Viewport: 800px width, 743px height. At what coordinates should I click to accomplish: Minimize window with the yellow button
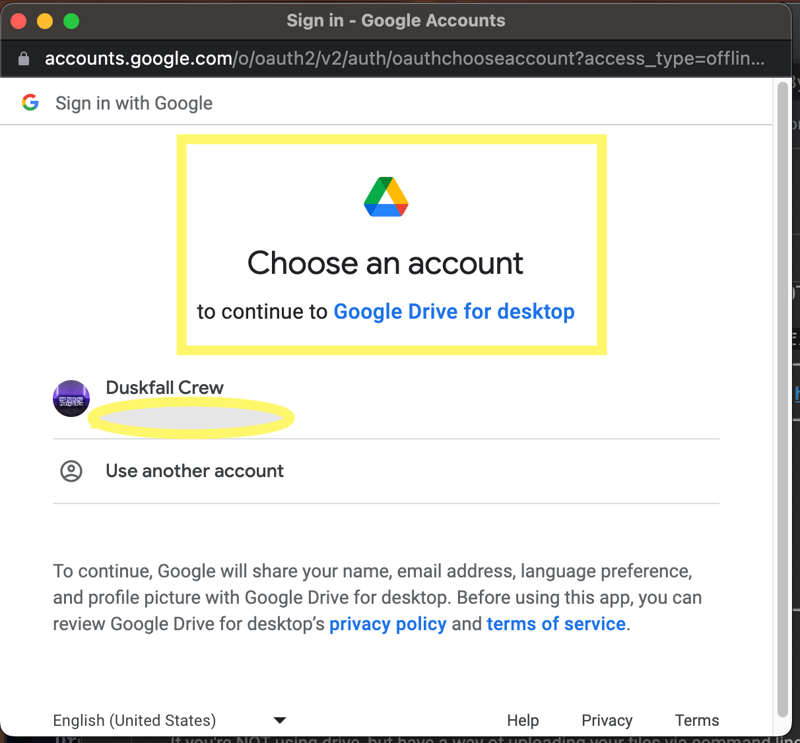[45, 21]
